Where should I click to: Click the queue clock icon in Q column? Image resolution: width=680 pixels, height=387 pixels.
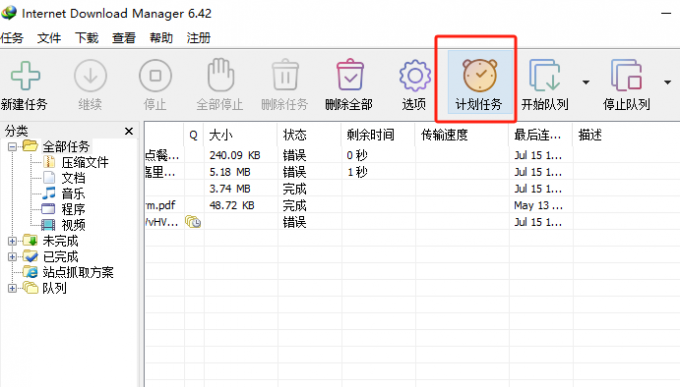coord(193,222)
